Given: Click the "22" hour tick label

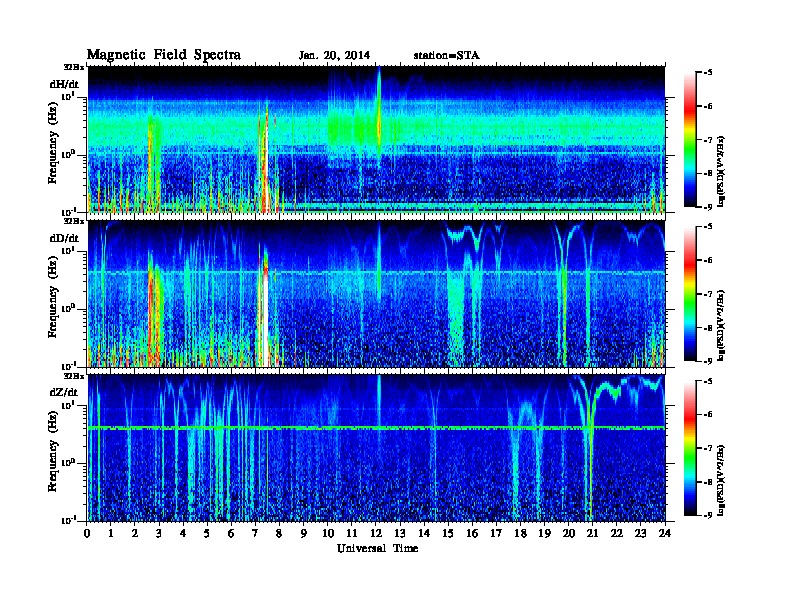Looking at the screenshot, I should click(617, 534).
